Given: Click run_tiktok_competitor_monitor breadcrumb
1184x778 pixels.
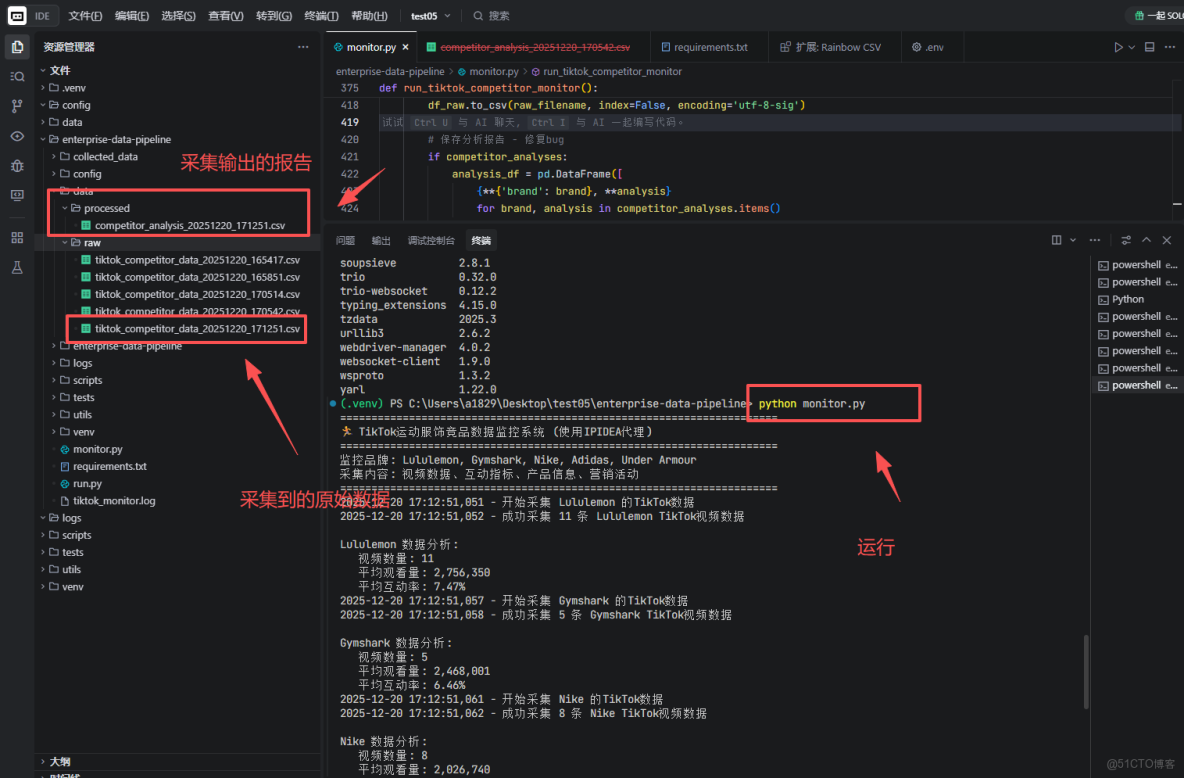Looking at the screenshot, I should [612, 72].
